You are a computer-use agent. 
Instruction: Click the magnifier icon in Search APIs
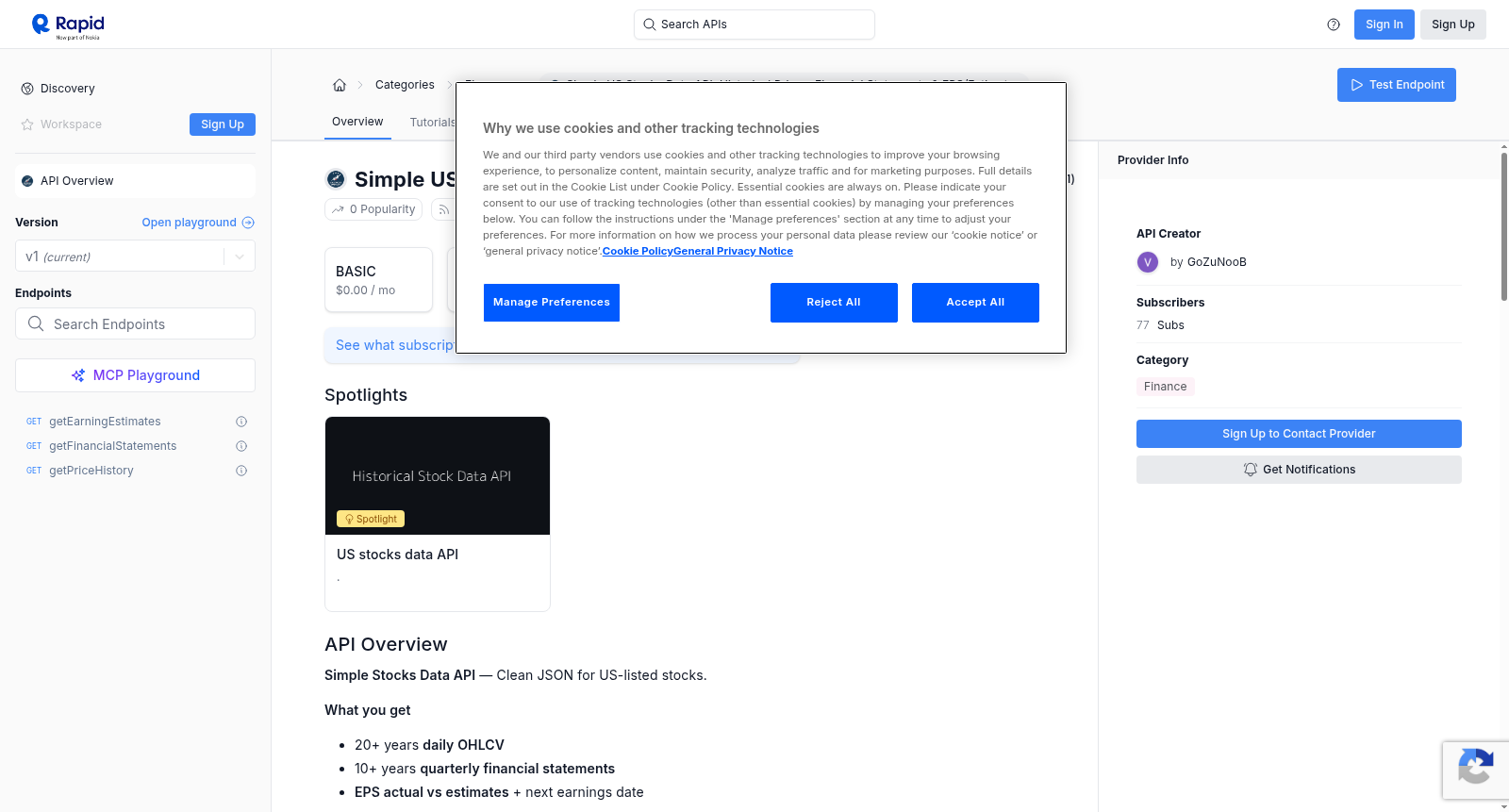(650, 25)
